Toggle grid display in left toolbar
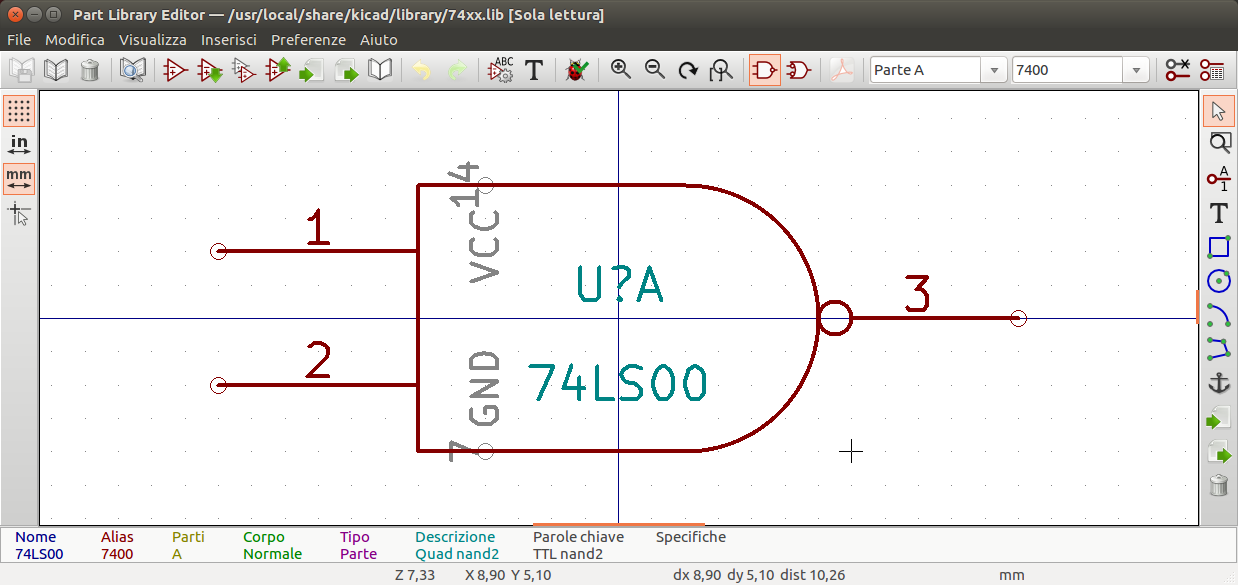Image resolution: width=1238 pixels, height=585 pixels. coord(19,111)
